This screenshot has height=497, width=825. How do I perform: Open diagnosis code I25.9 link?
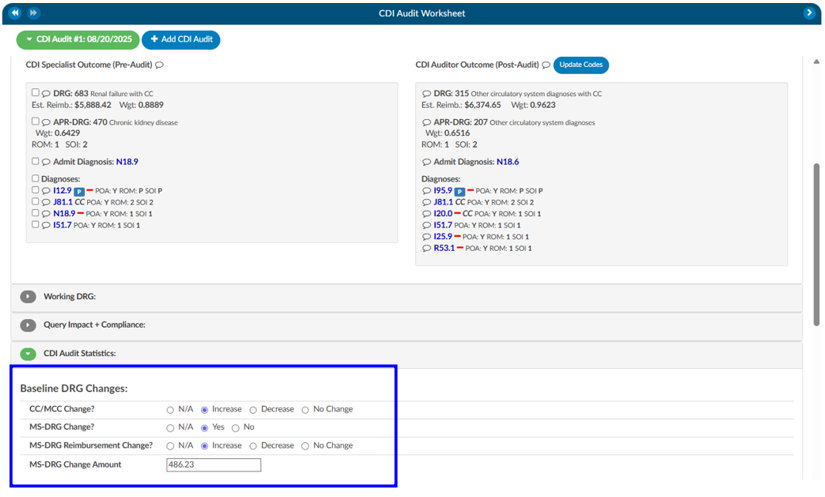(443, 237)
